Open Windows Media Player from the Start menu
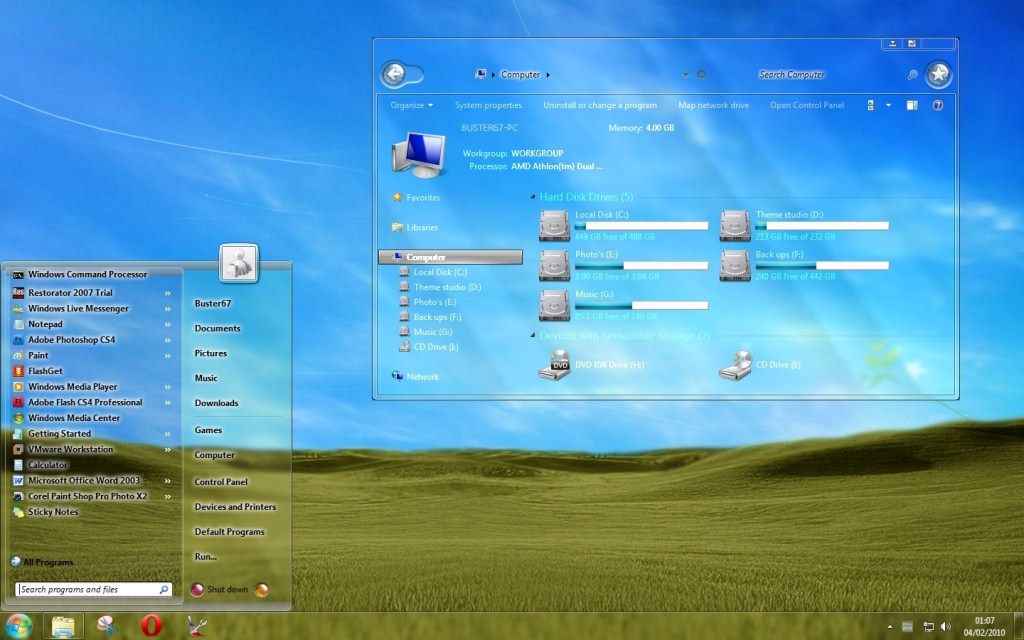 pyautogui.click(x=72, y=387)
